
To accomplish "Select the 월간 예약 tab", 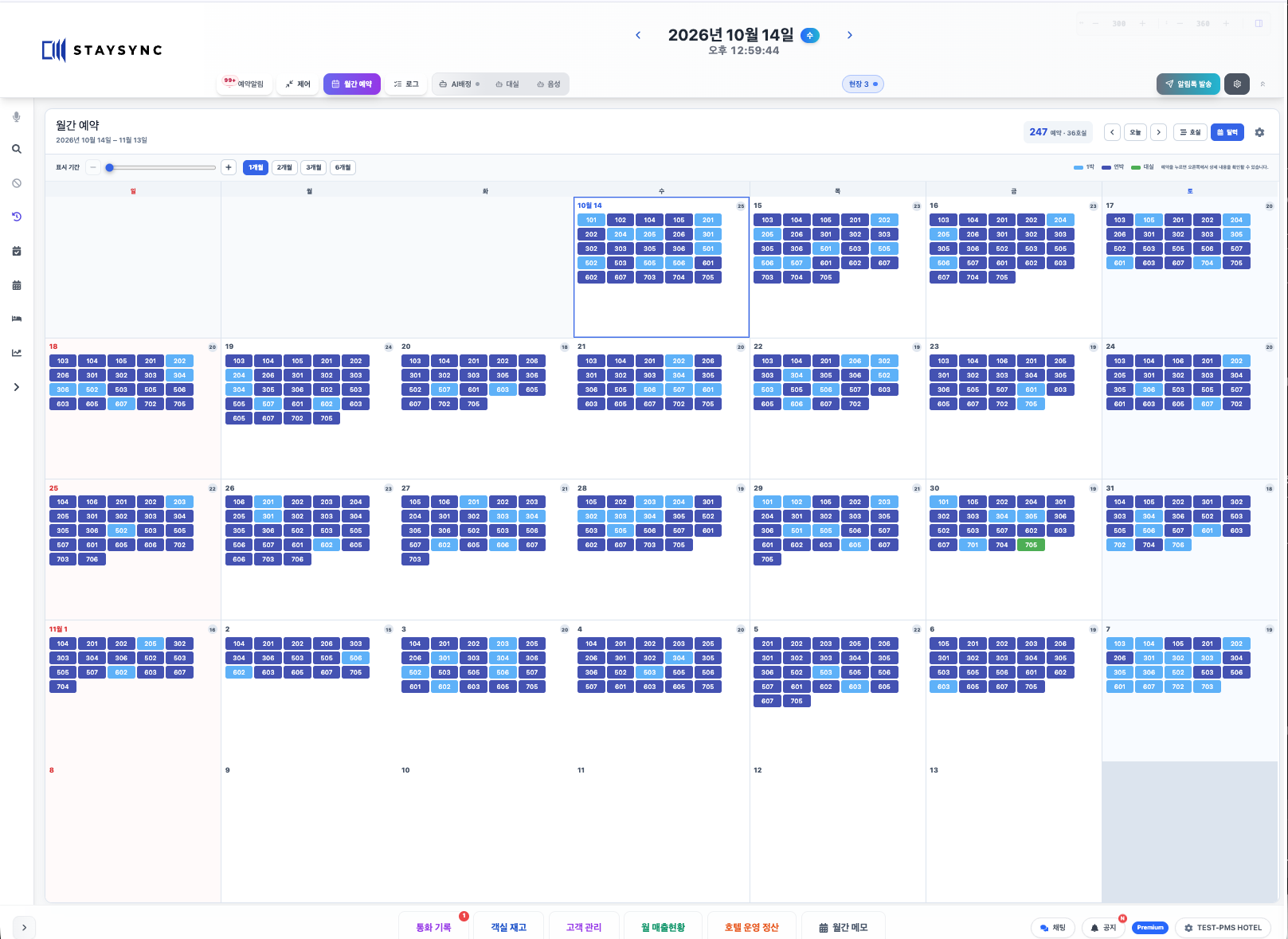I will pos(352,84).
